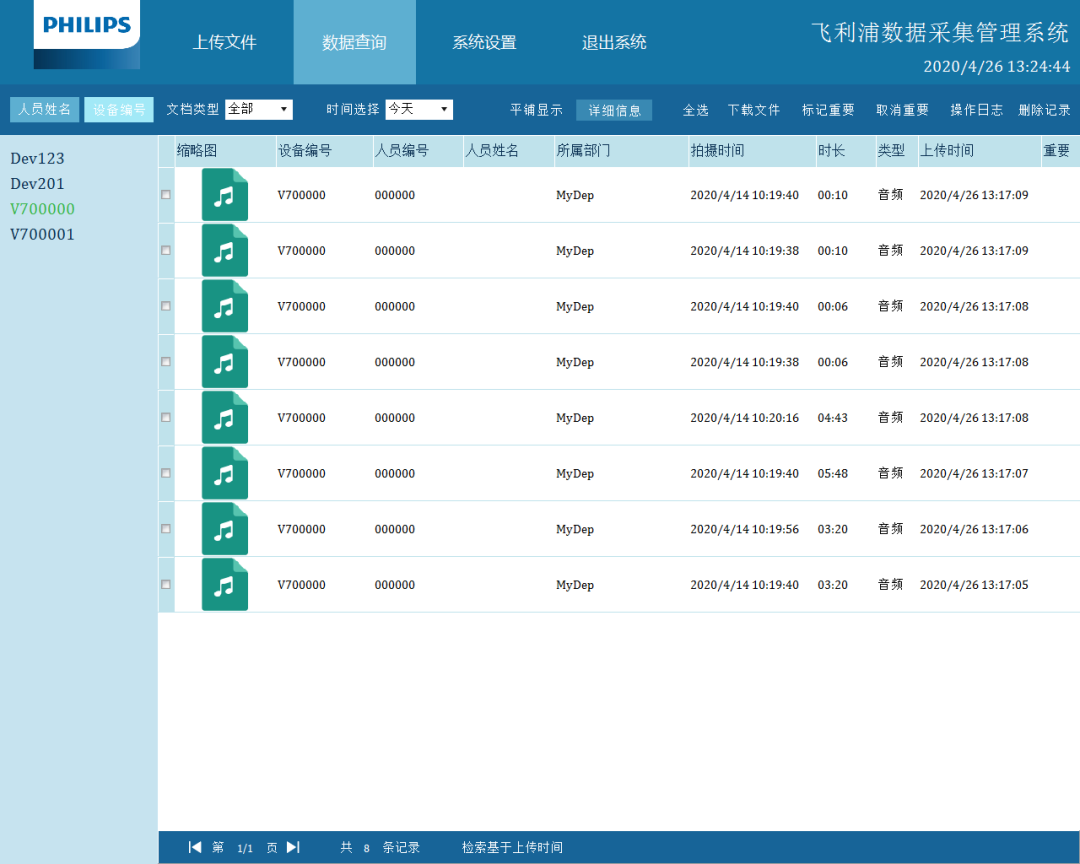
Task: Open 操作日志
Action: click(976, 110)
